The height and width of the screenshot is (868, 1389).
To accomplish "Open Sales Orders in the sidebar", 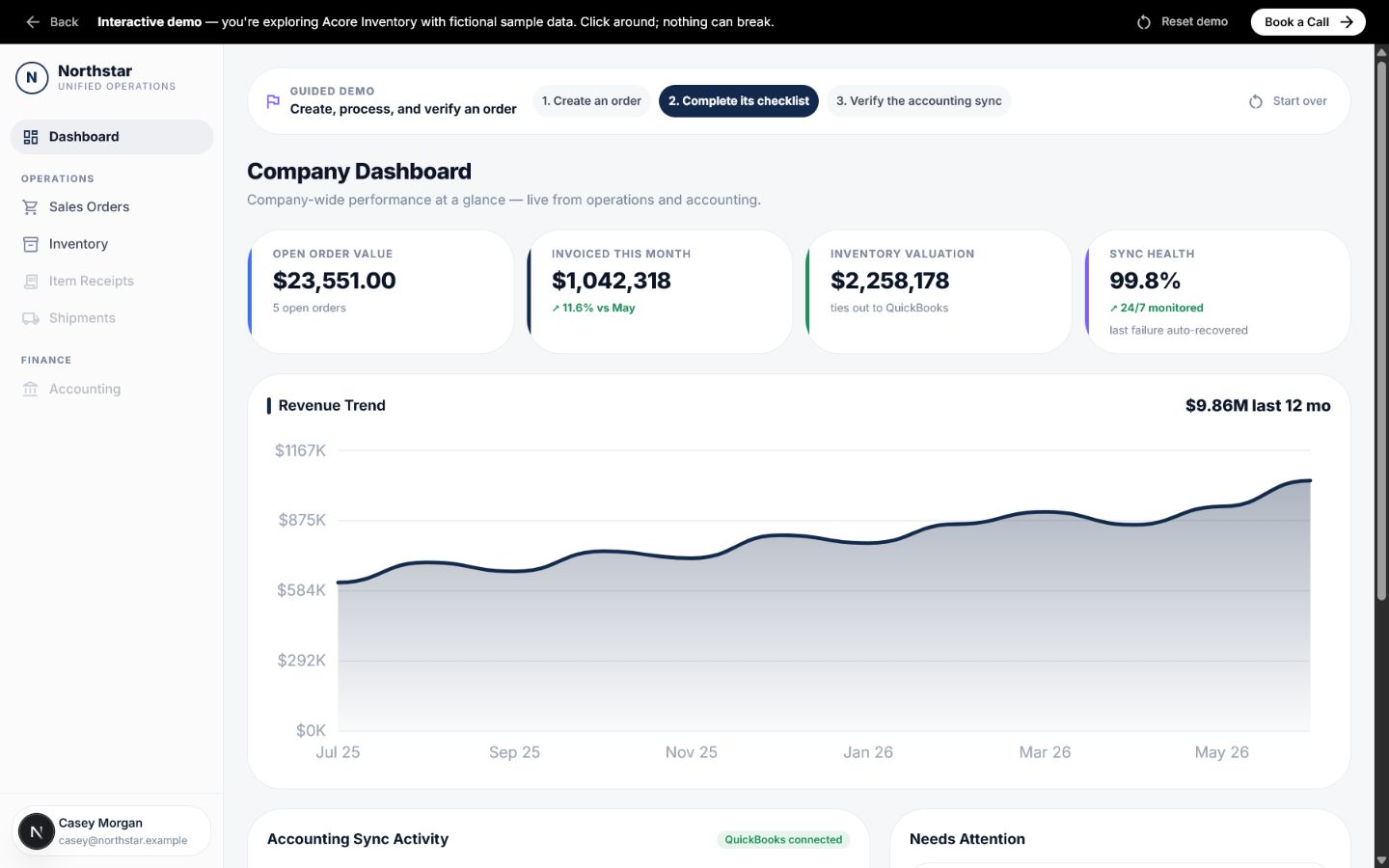I will 112,207.
